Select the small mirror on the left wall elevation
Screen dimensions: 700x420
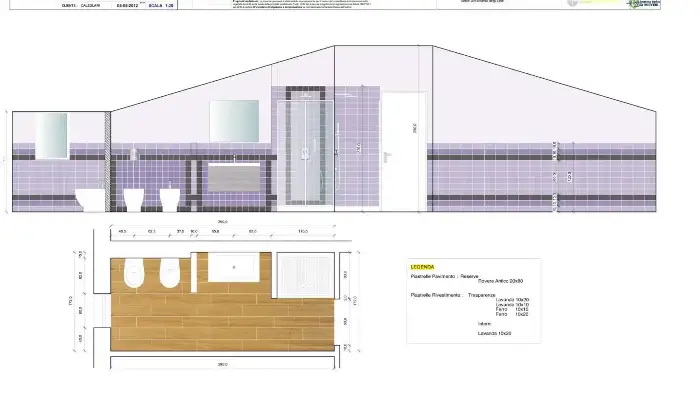[51, 136]
